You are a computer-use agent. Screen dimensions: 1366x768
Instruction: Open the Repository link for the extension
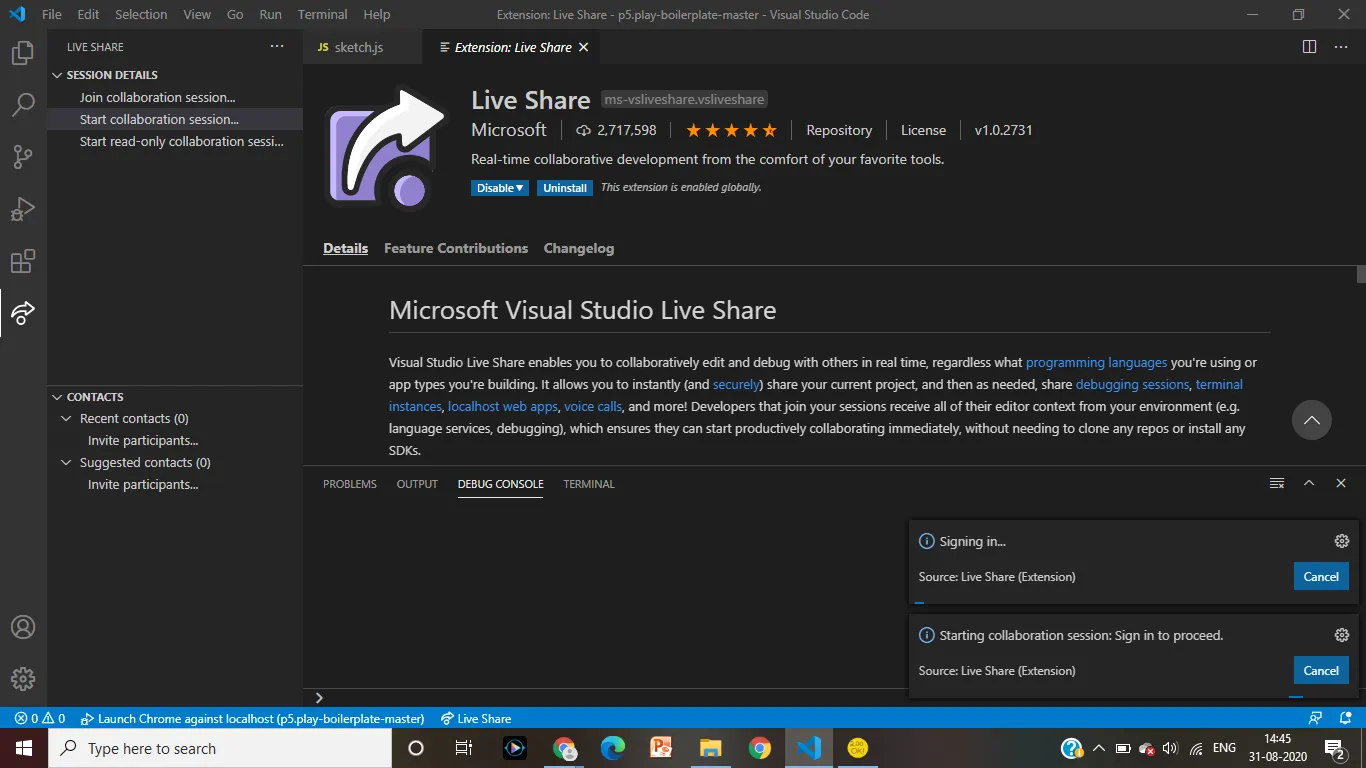(x=838, y=130)
